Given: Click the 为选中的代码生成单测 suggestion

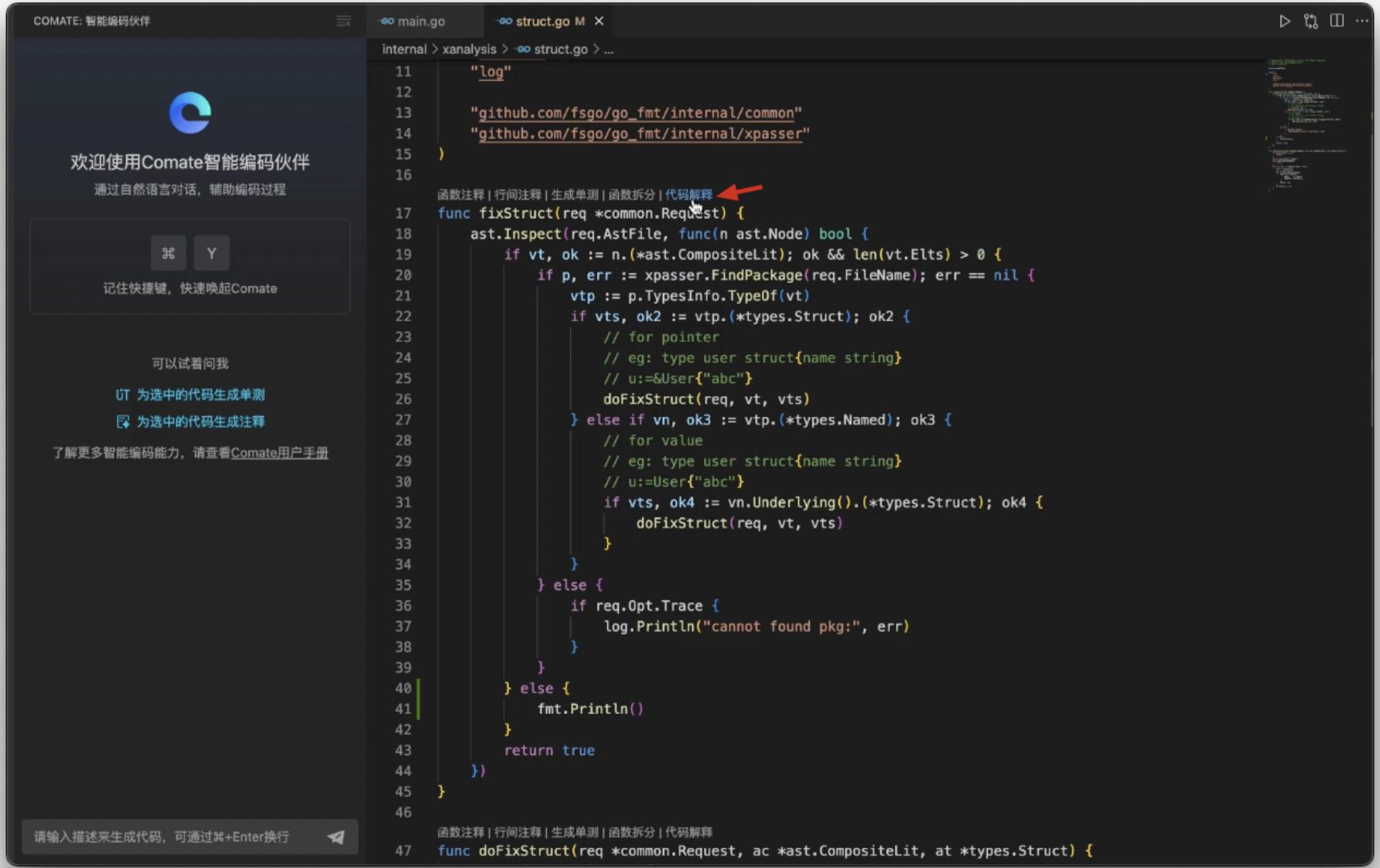Looking at the screenshot, I should click(200, 395).
